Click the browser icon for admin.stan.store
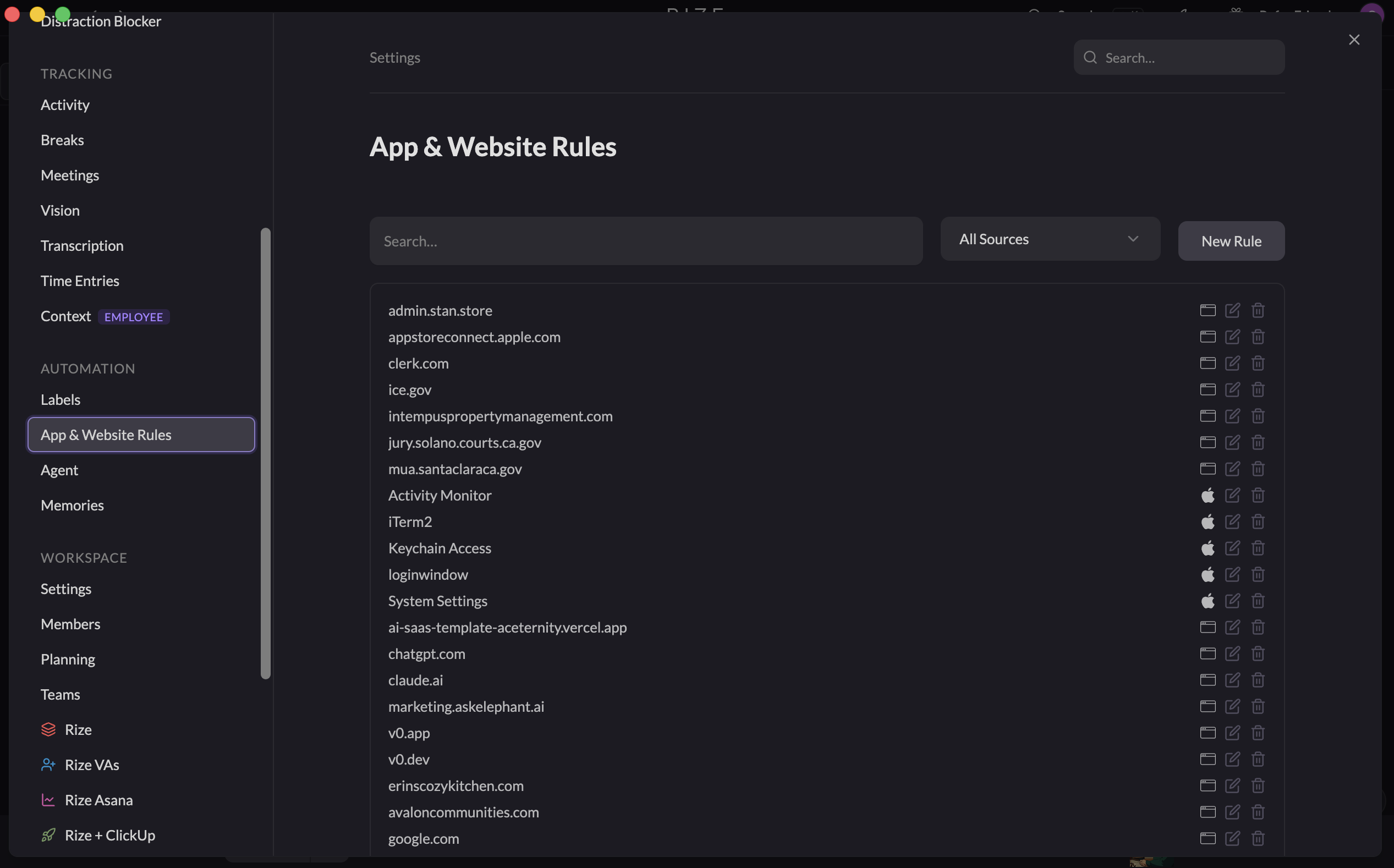 [1208, 311]
